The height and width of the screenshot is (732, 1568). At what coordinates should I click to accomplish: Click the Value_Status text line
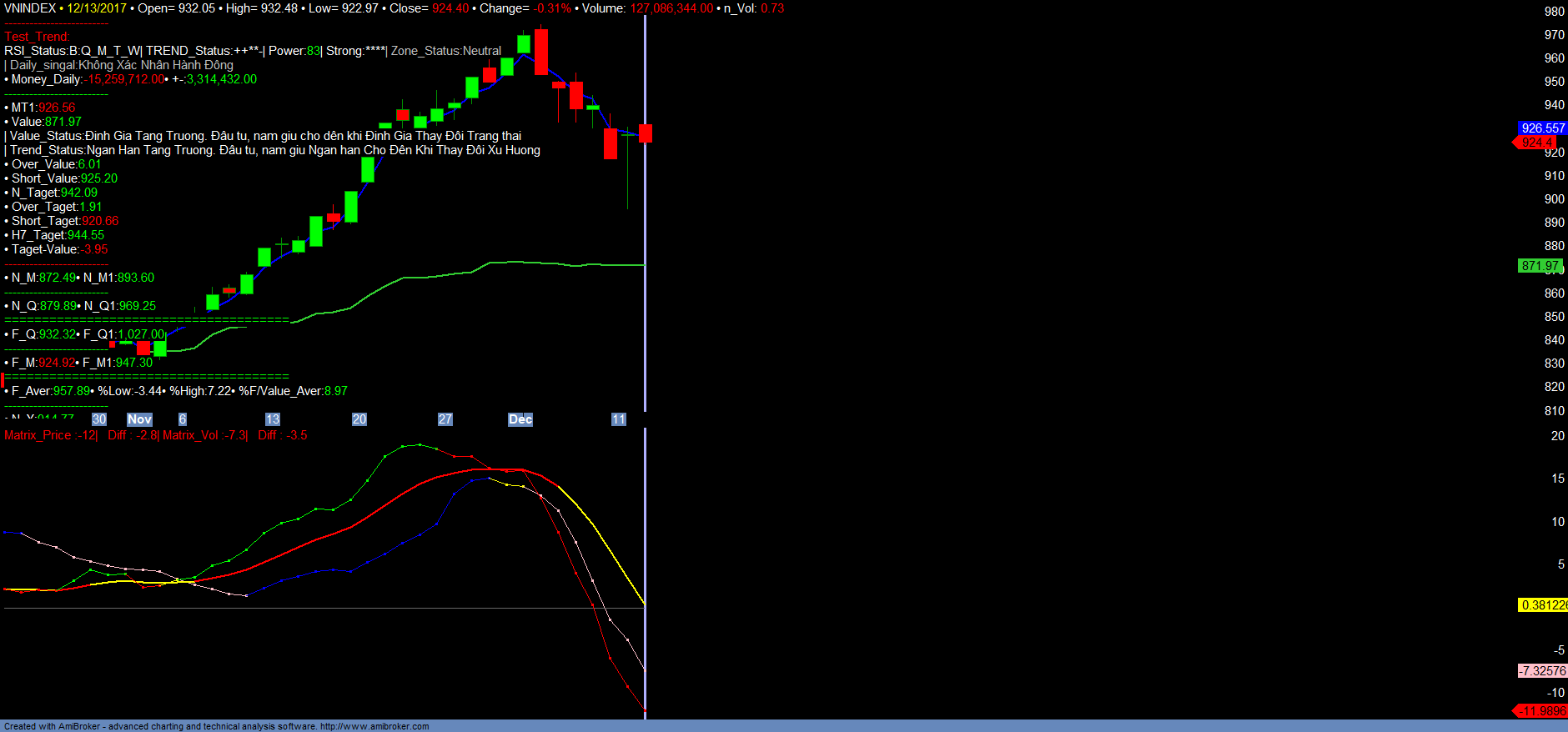(x=265, y=136)
